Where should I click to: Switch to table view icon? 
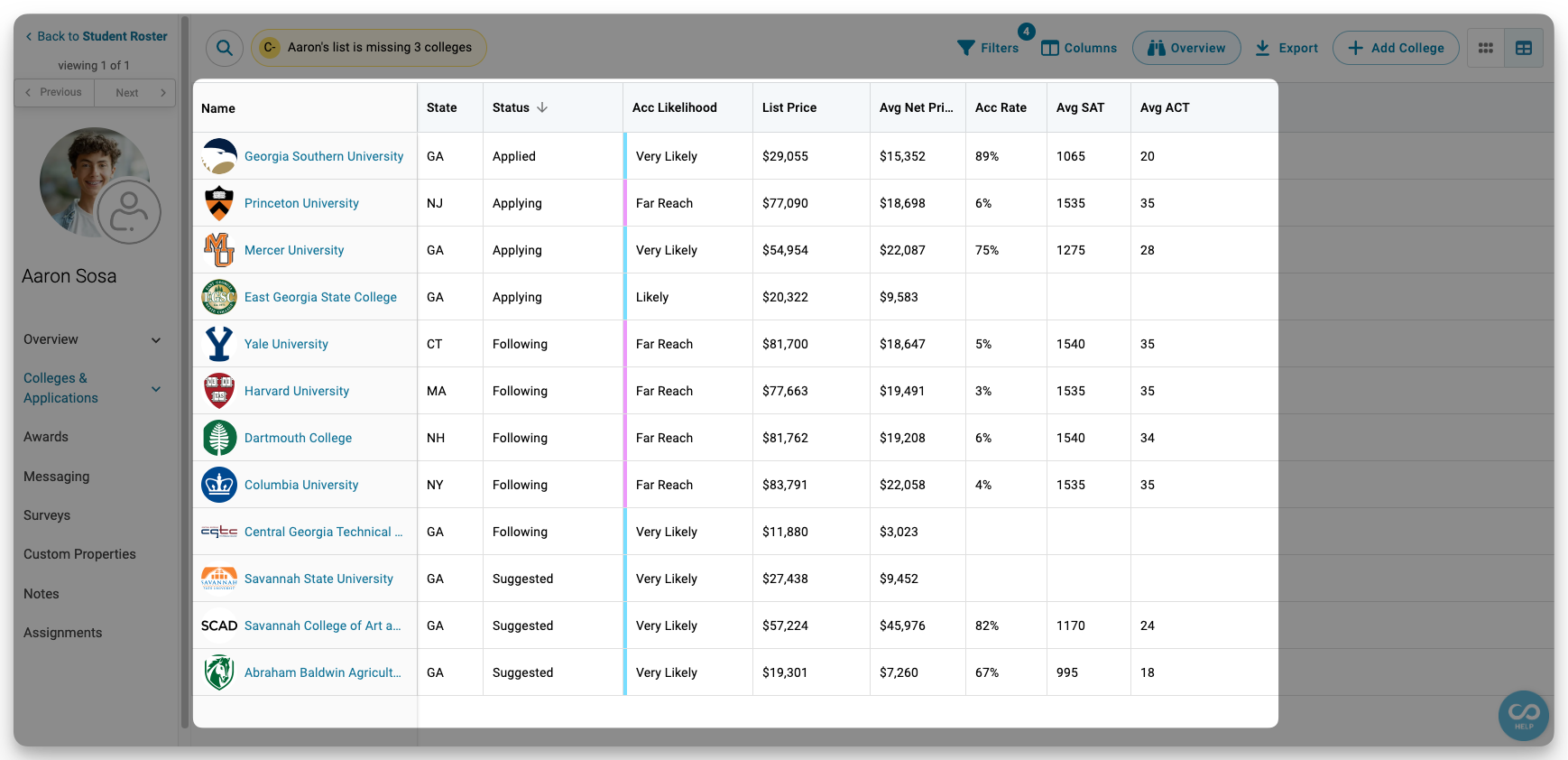coord(1524,48)
